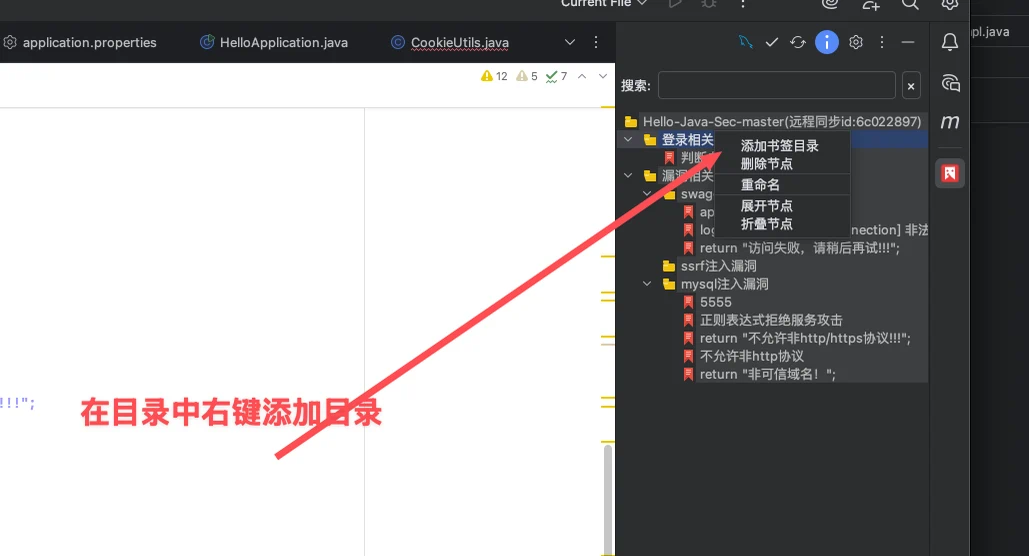Switch to the HelloApplication.java tab
Image resolution: width=1029 pixels, height=556 pixels.
pos(274,43)
